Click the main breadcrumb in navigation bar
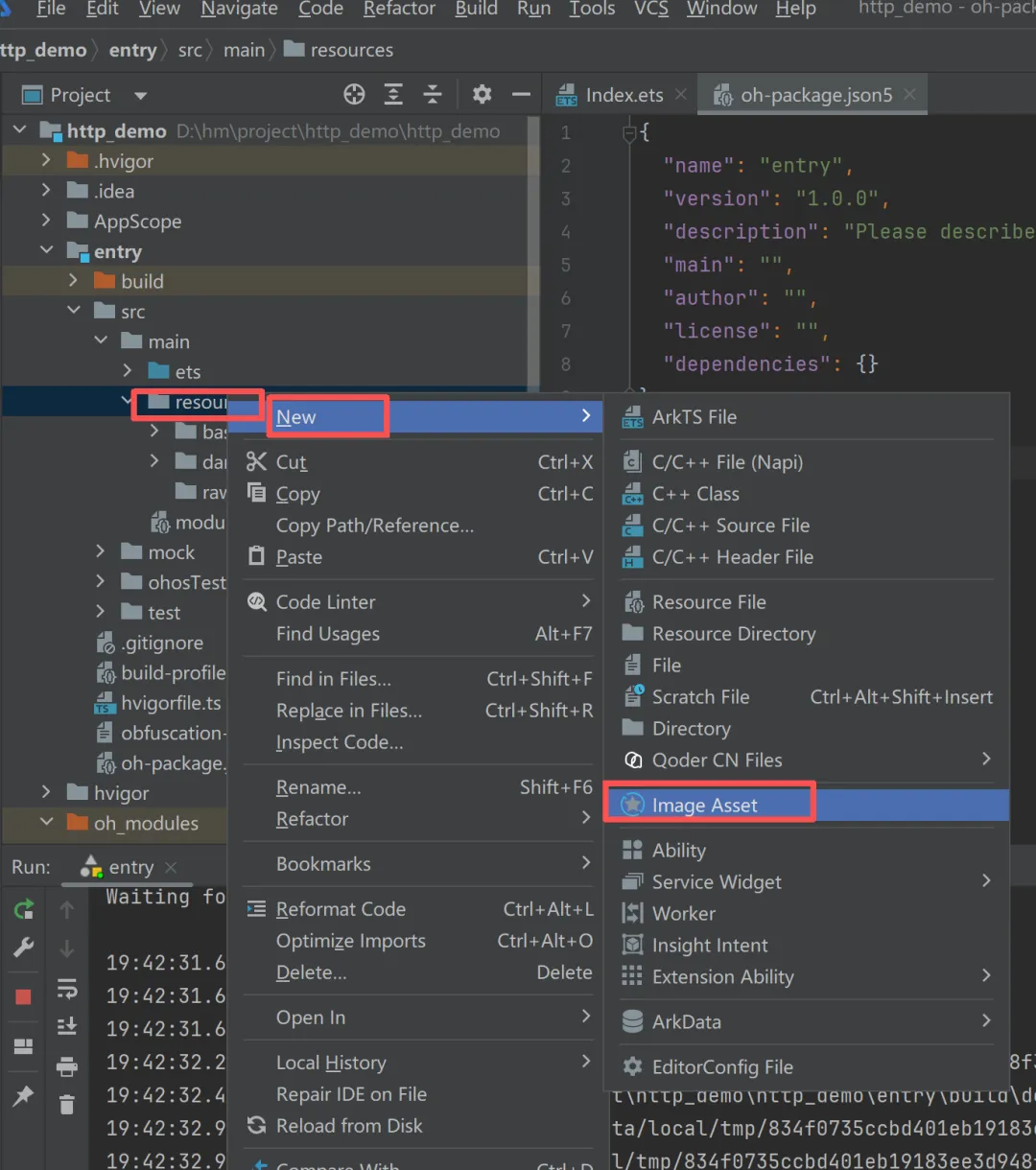 244,50
